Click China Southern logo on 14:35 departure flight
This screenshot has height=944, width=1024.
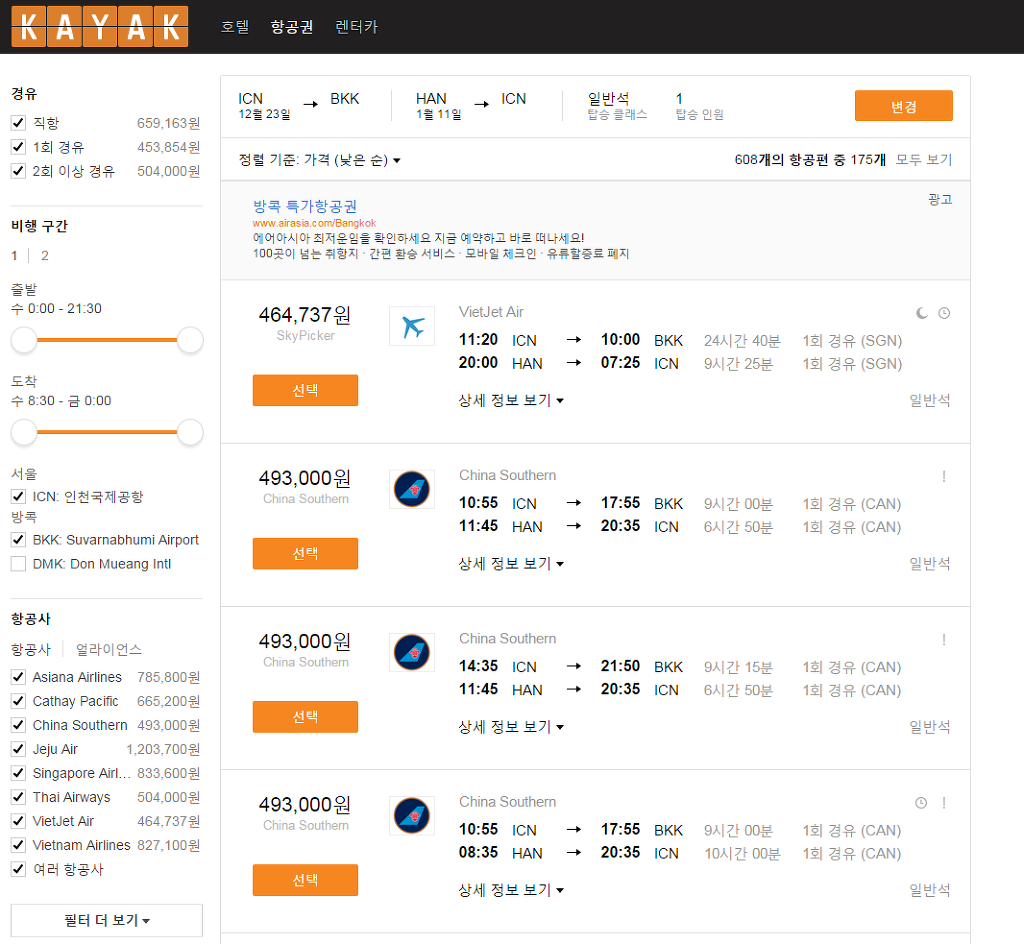click(412, 652)
